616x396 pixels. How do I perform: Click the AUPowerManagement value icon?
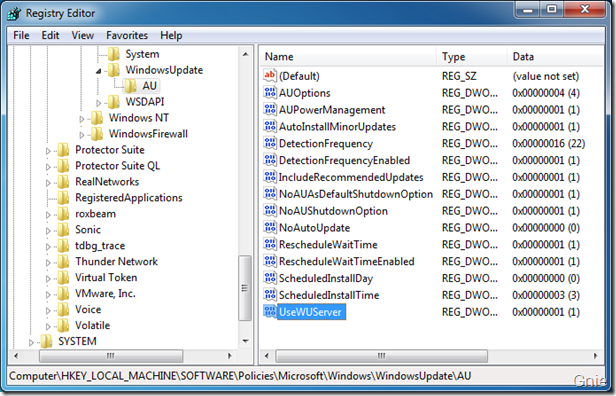pos(270,109)
